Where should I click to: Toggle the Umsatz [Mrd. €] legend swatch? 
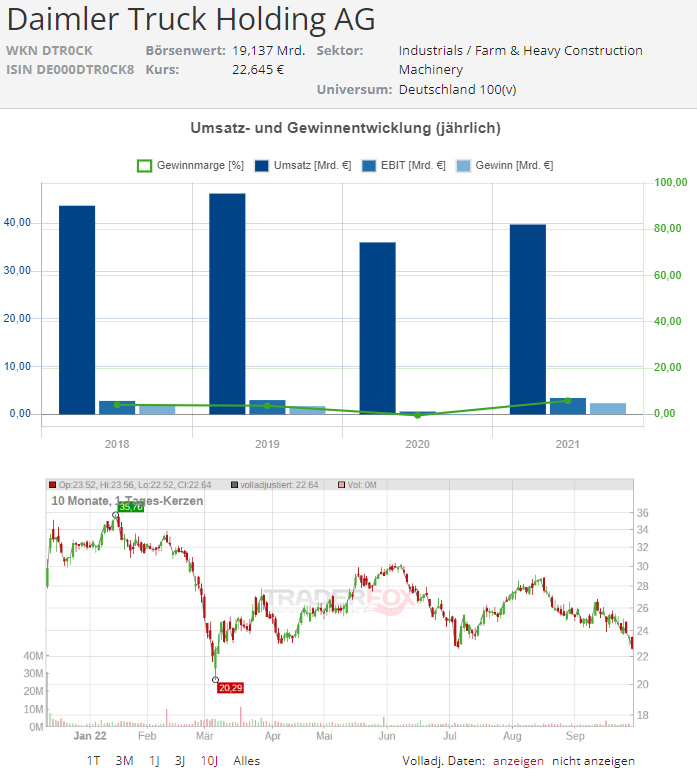tap(262, 166)
